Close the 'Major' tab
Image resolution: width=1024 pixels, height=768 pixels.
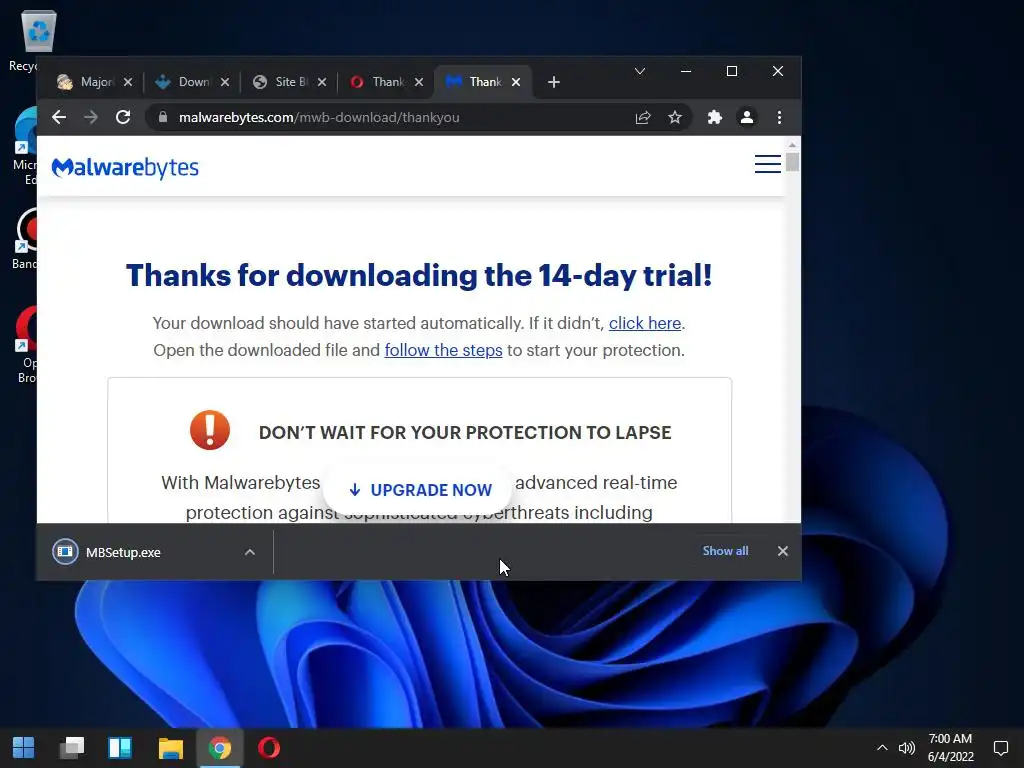[128, 82]
